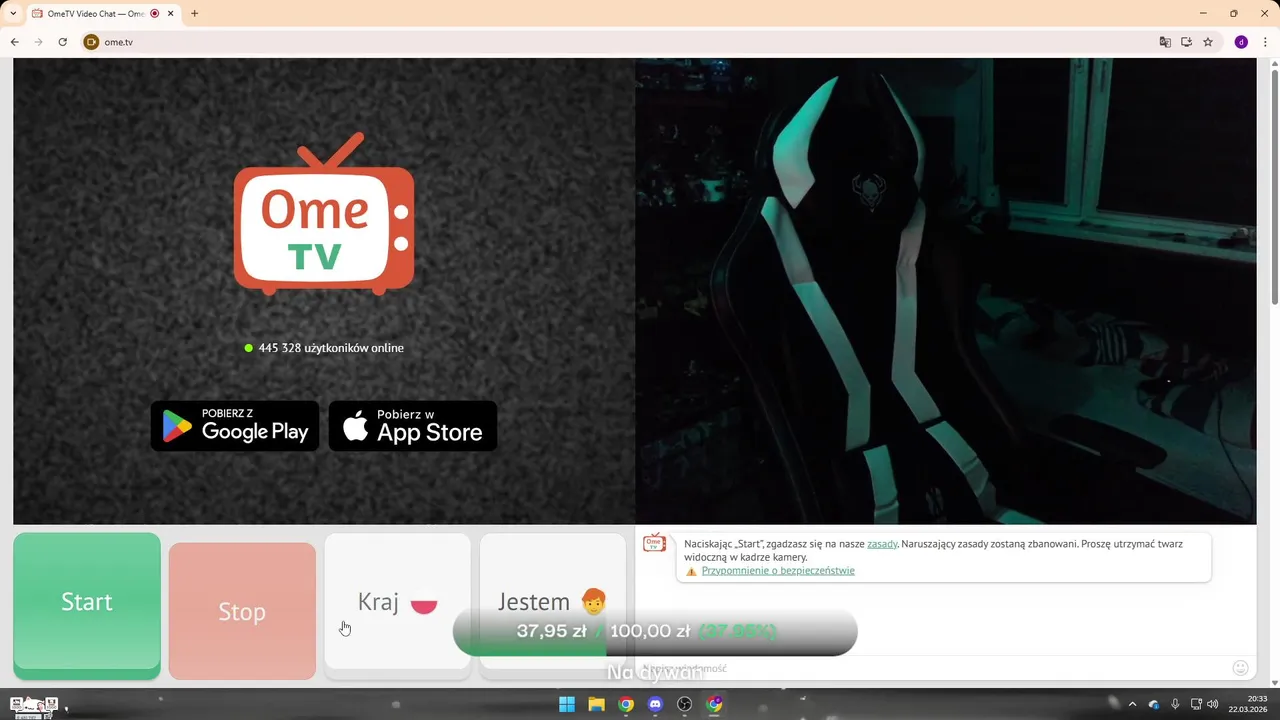
Task: Open the Chrome three-dot menu
Action: [1263, 42]
